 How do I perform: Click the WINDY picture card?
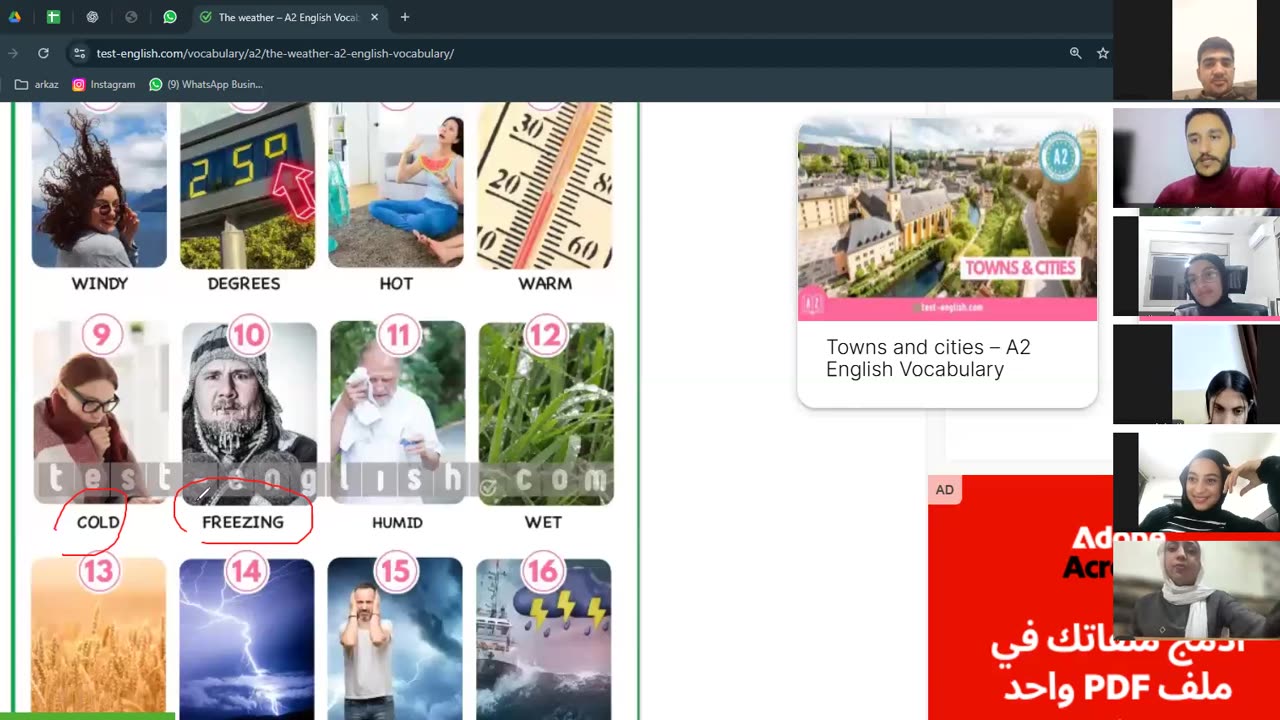coord(99,185)
